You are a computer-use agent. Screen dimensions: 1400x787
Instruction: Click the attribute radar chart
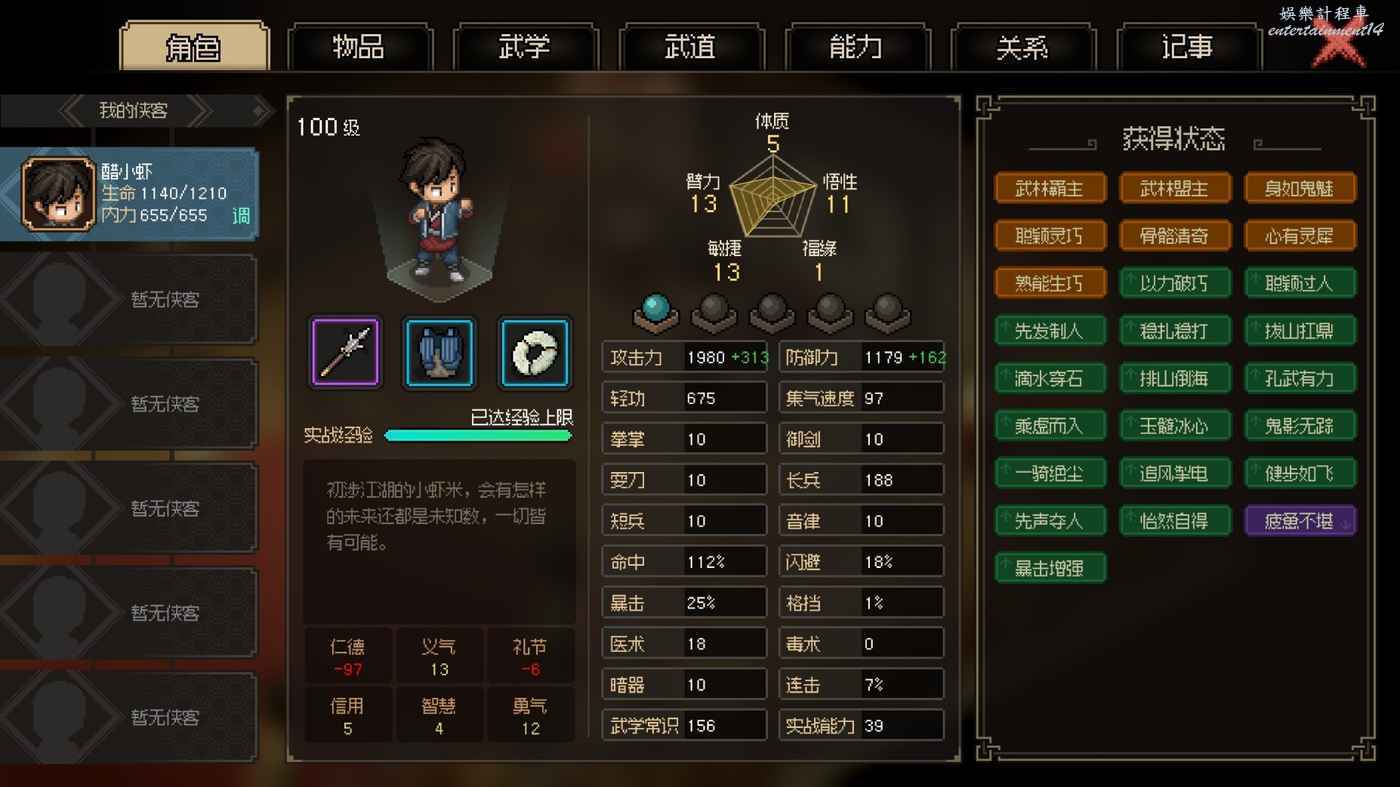(x=772, y=196)
